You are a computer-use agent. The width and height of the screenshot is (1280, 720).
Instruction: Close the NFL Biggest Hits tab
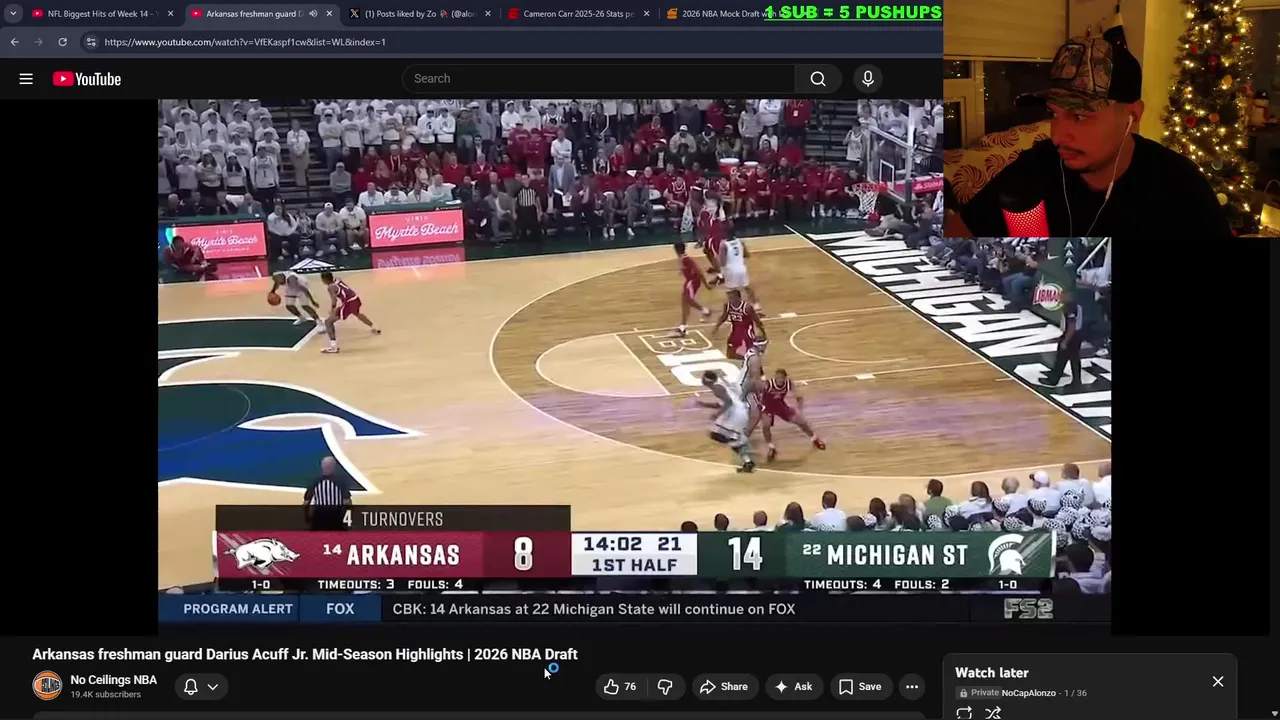point(170,14)
